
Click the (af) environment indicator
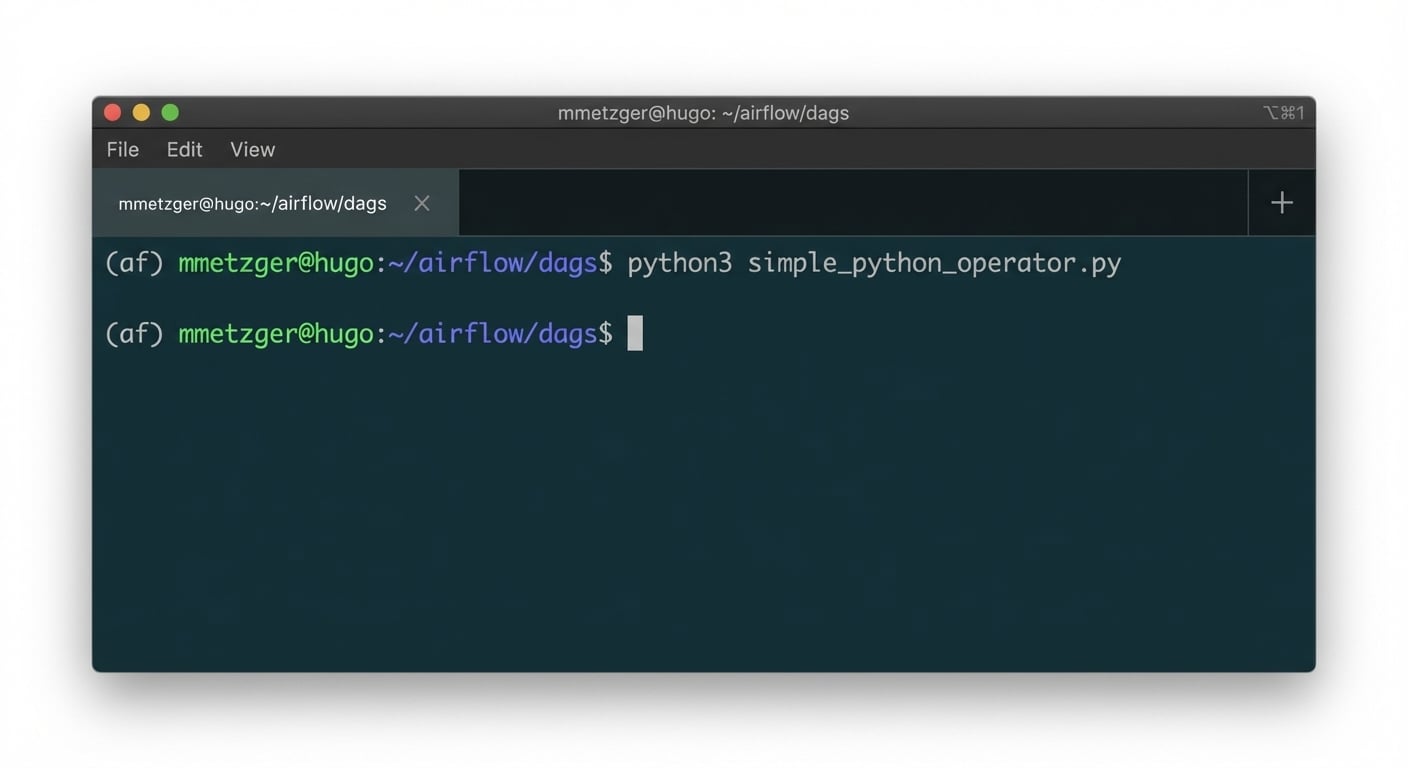pyautogui.click(x=134, y=262)
